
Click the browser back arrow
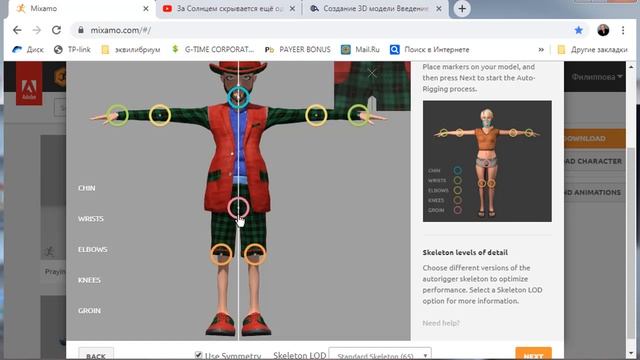point(17,30)
